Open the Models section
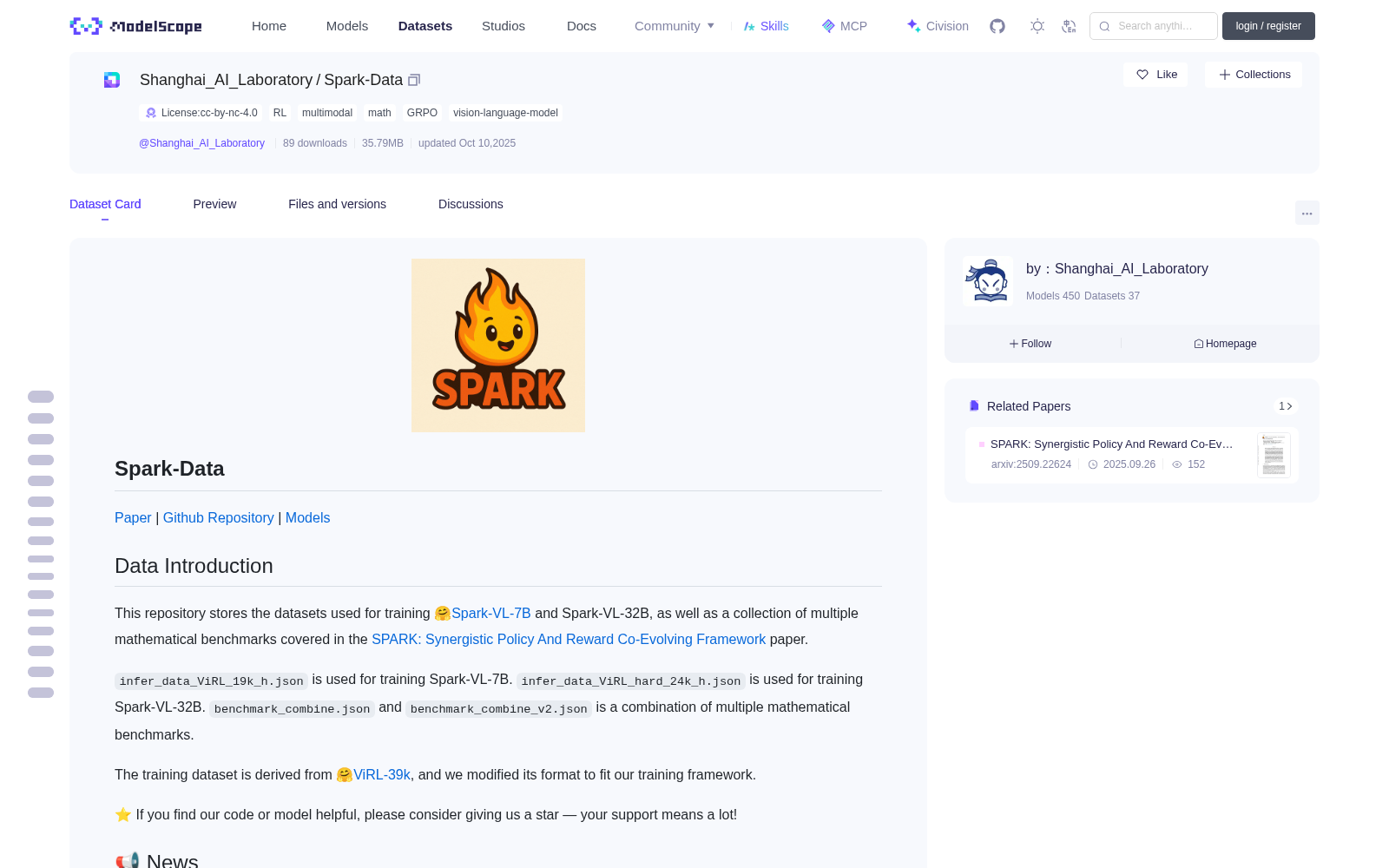 [x=347, y=26]
